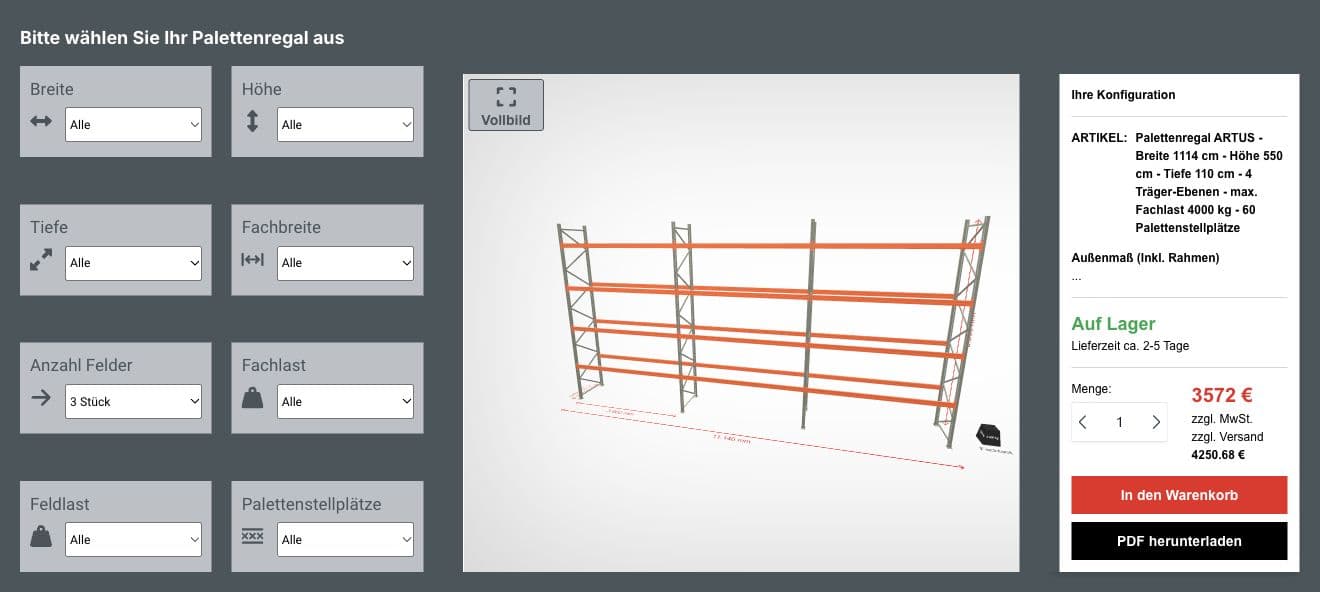Click the Palettenstellplätze pallet icon
This screenshot has height=592, width=1320.
tap(253, 537)
